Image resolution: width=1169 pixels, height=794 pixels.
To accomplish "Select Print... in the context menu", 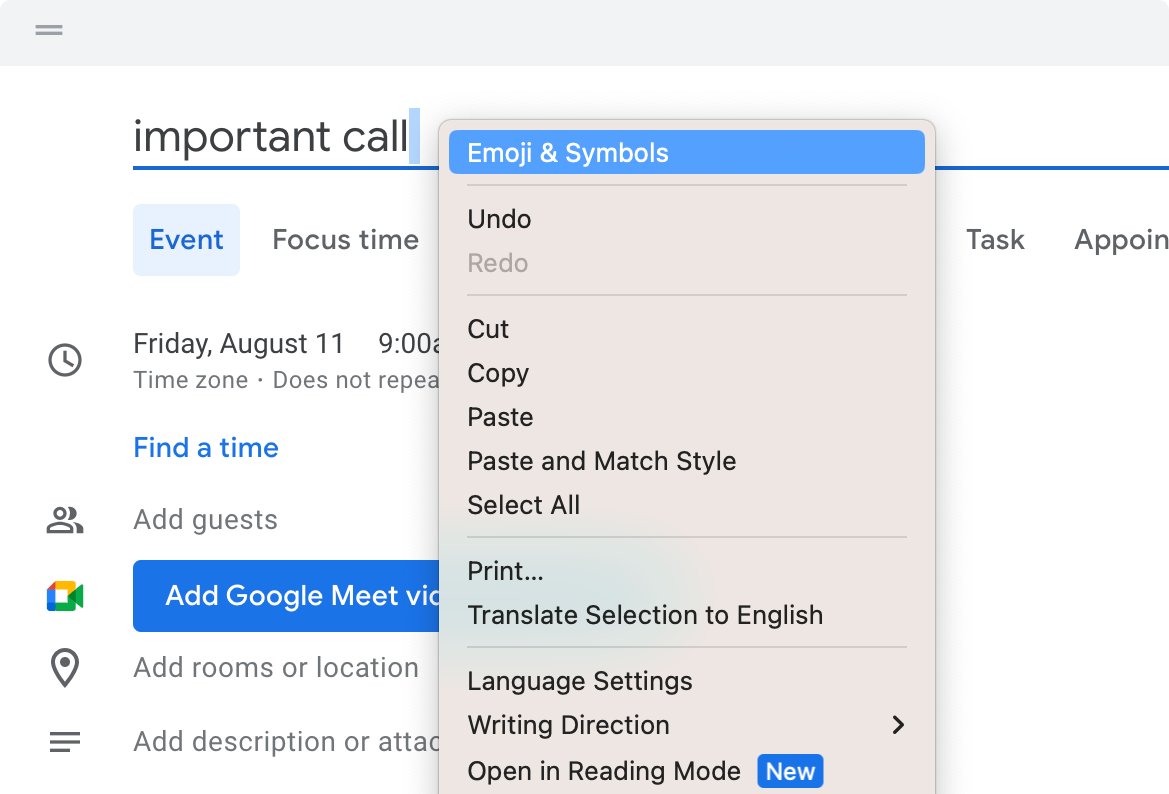I will click(687, 571).
